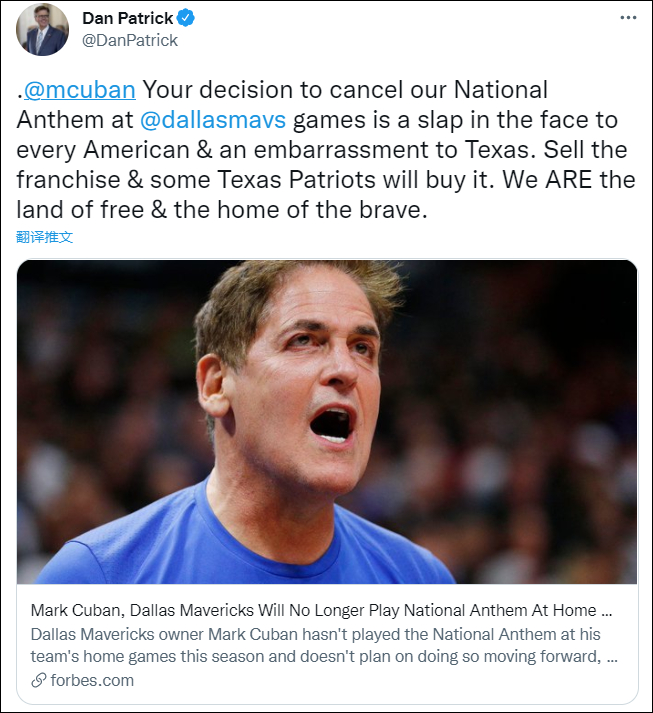This screenshot has width=653, height=713.
Task: Click "Your decision to cancel" tweet text
Action: 248,90
